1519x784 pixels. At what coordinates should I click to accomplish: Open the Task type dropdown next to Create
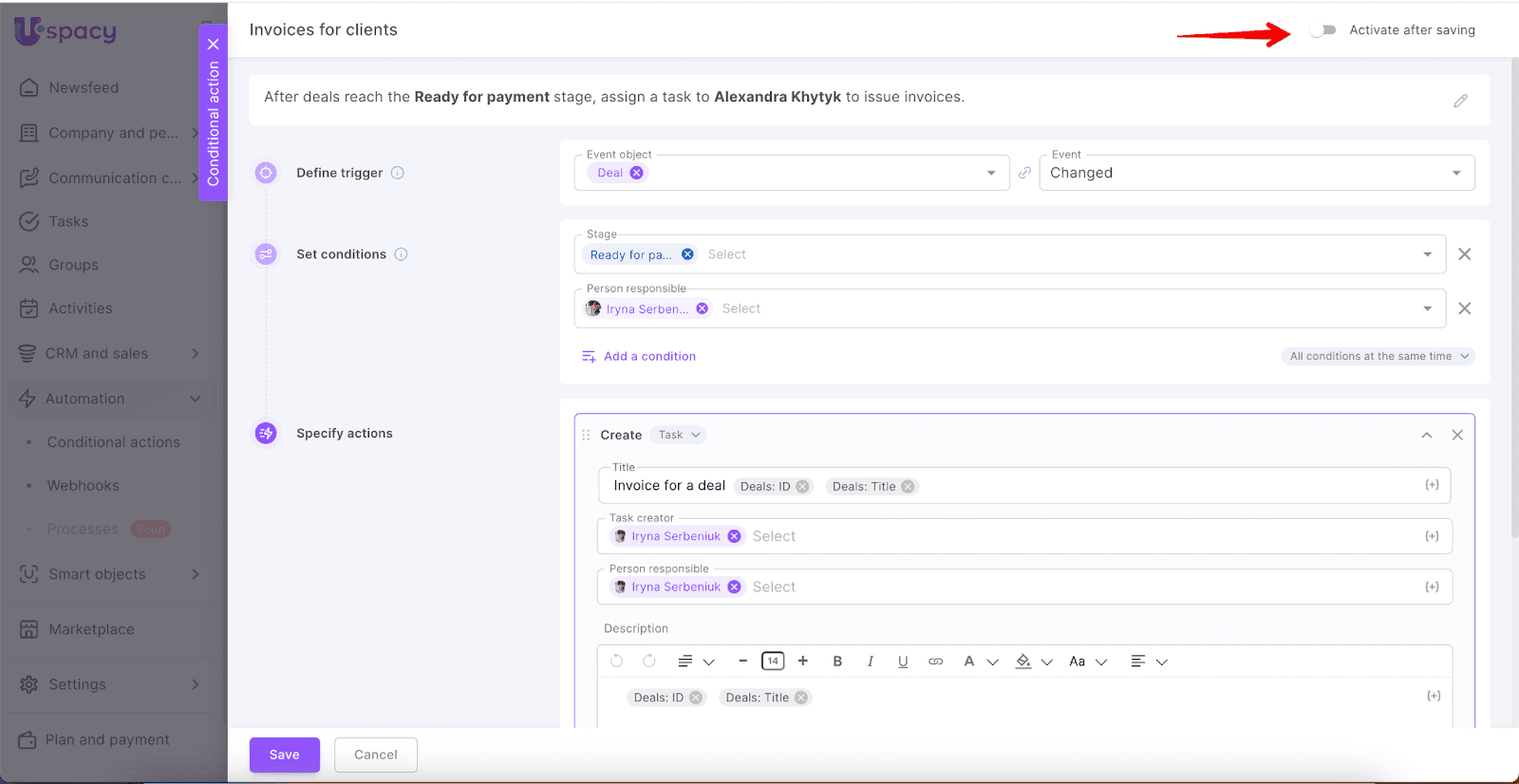click(679, 435)
